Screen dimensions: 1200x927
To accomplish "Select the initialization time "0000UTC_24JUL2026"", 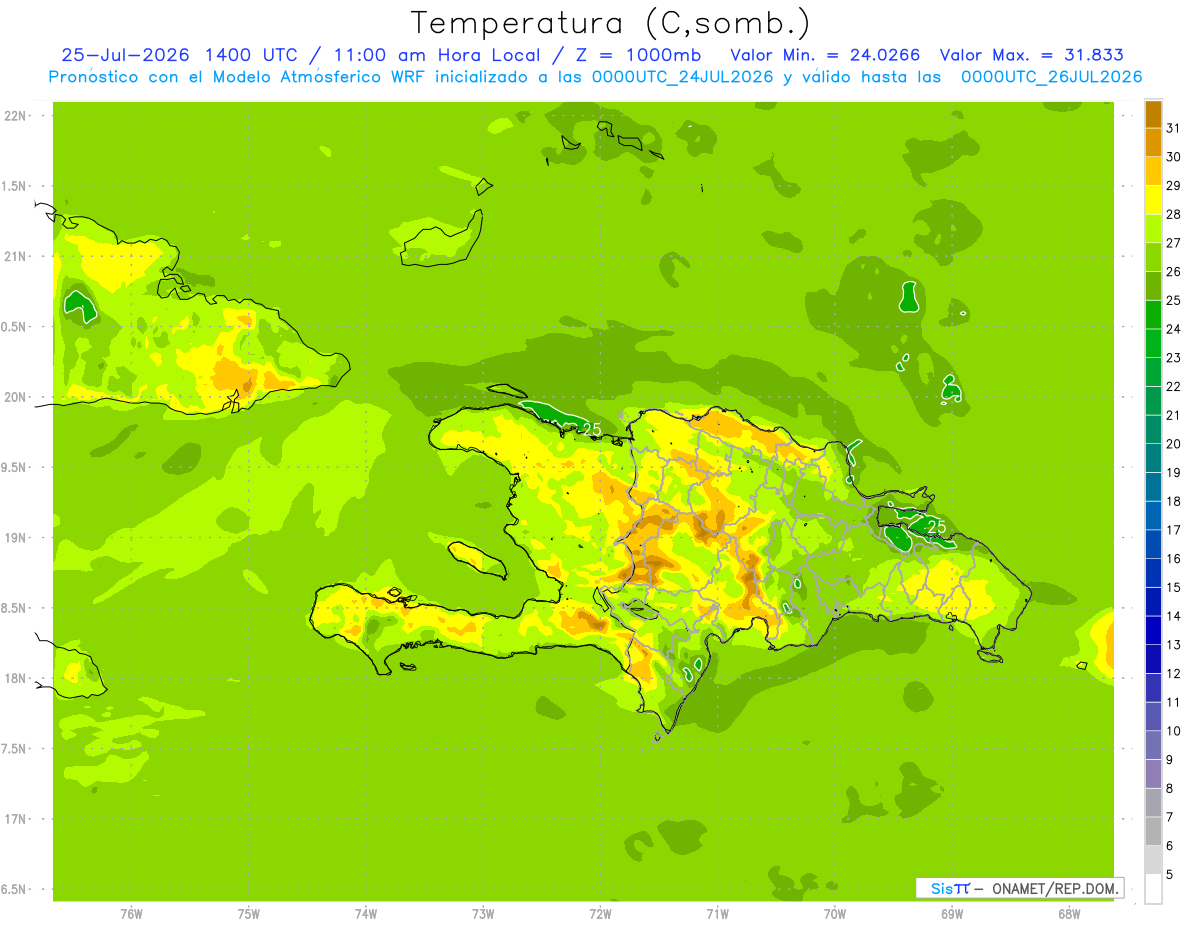I will click(683, 77).
